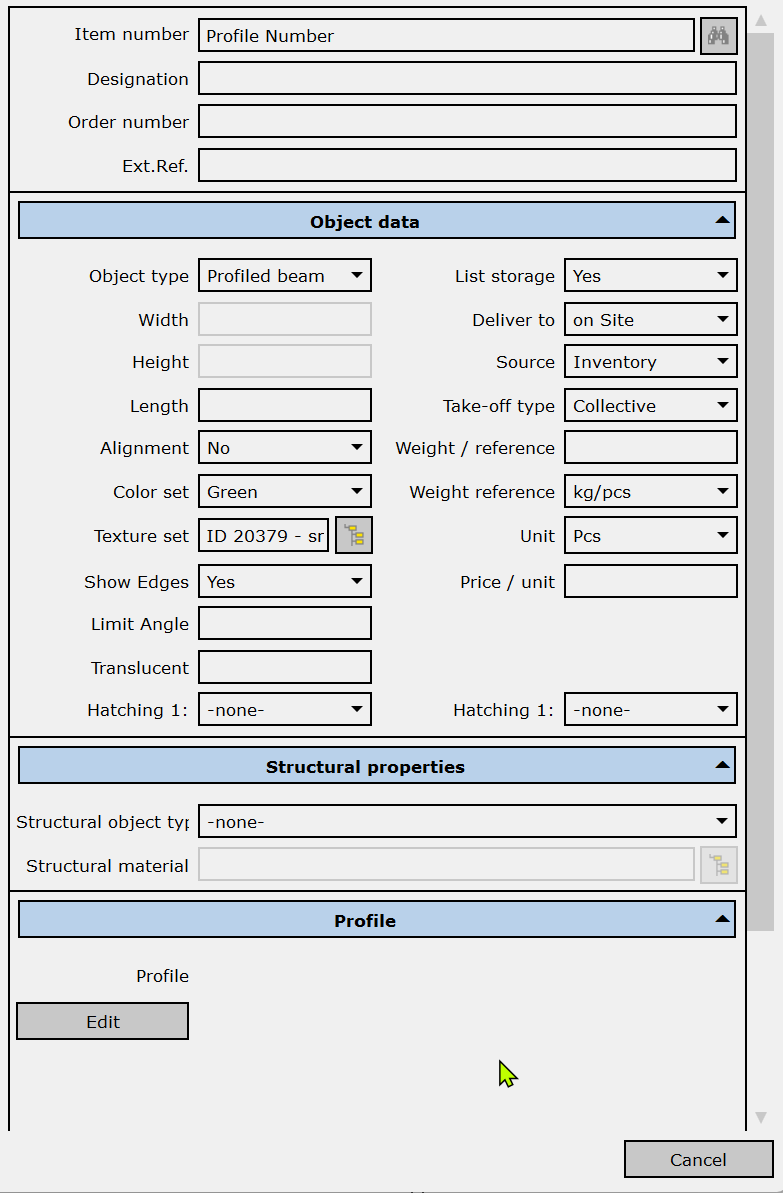Click the scroll down arrow on scrollbar
Viewport: 783px width, 1193px height.
(760, 1117)
